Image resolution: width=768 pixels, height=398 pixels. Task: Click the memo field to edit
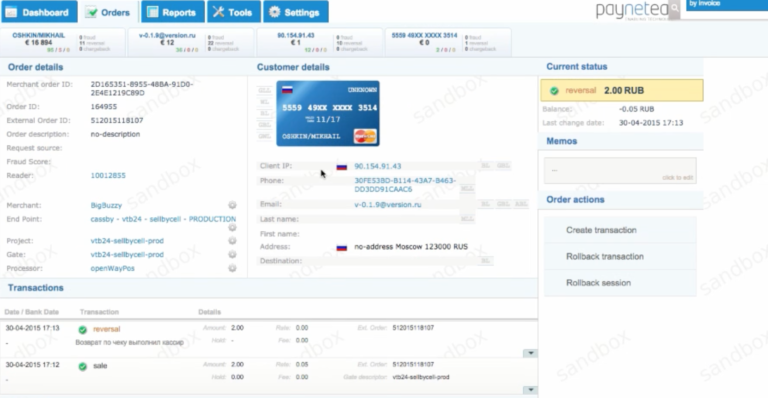tap(620, 171)
